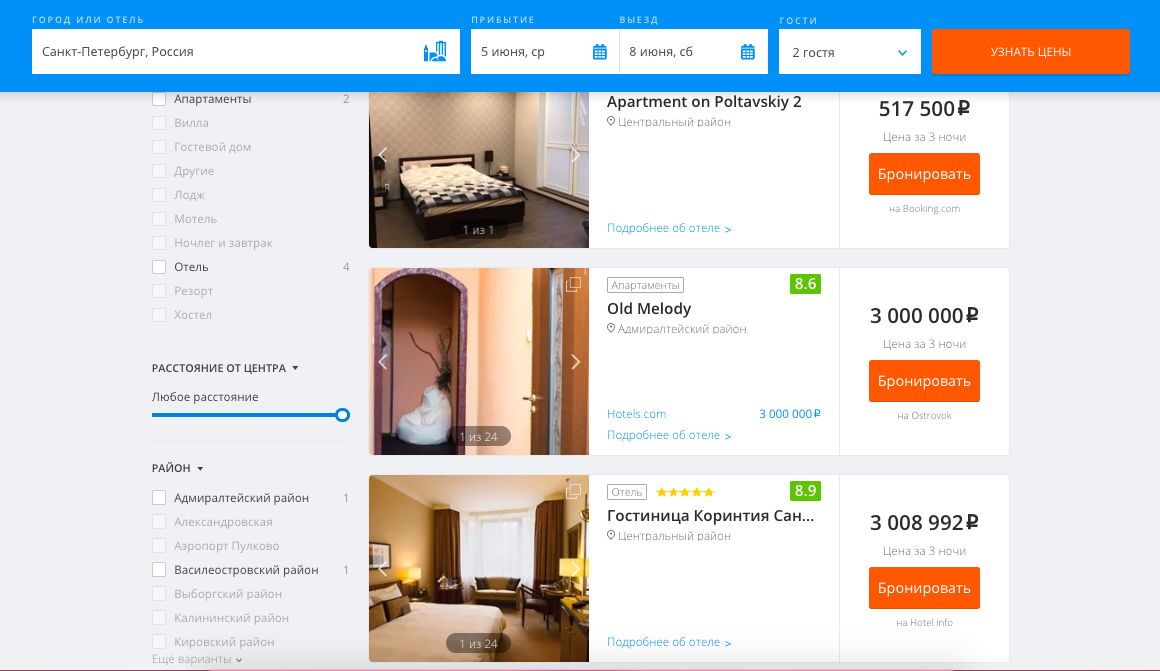Check the Отель property type checkbox
Viewport: 1160px width, 671px height.
click(x=158, y=267)
